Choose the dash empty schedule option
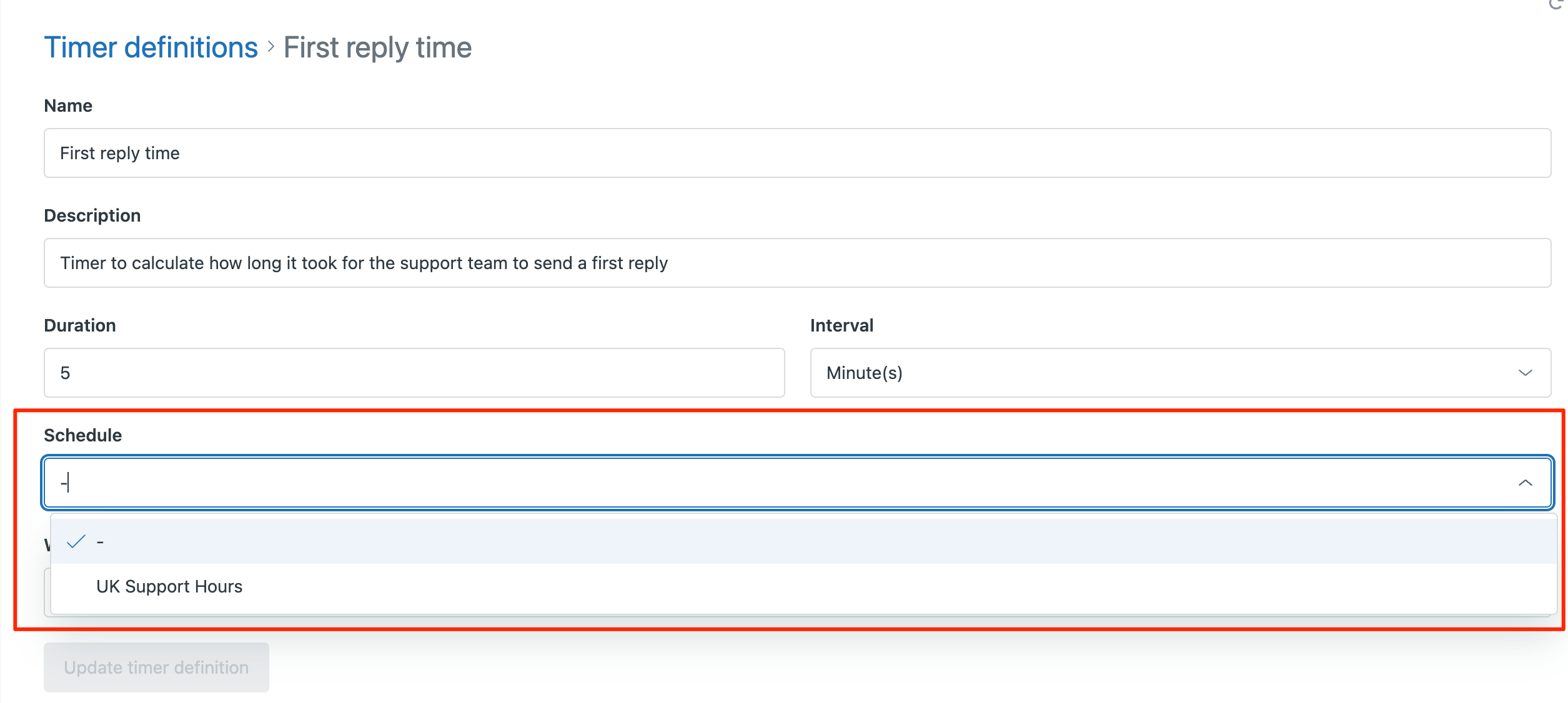Screen dimensions: 1568x703 [x=803, y=541]
